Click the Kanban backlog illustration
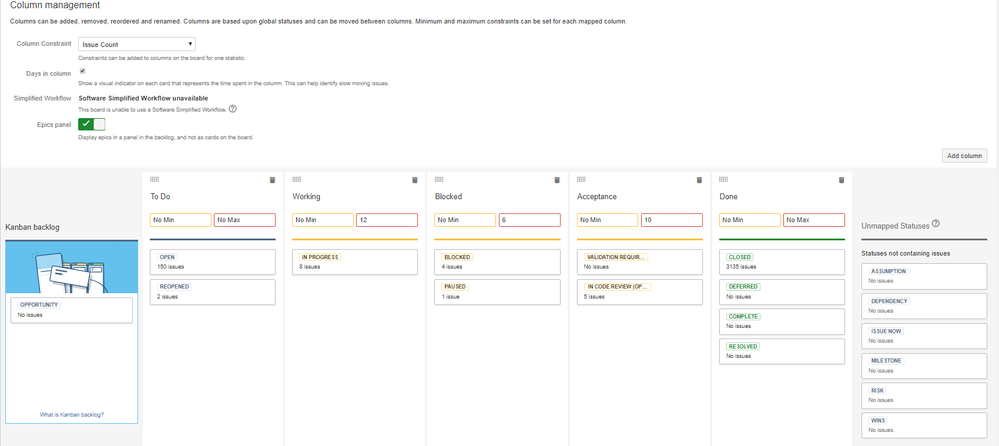999x446 pixels. coord(72,267)
